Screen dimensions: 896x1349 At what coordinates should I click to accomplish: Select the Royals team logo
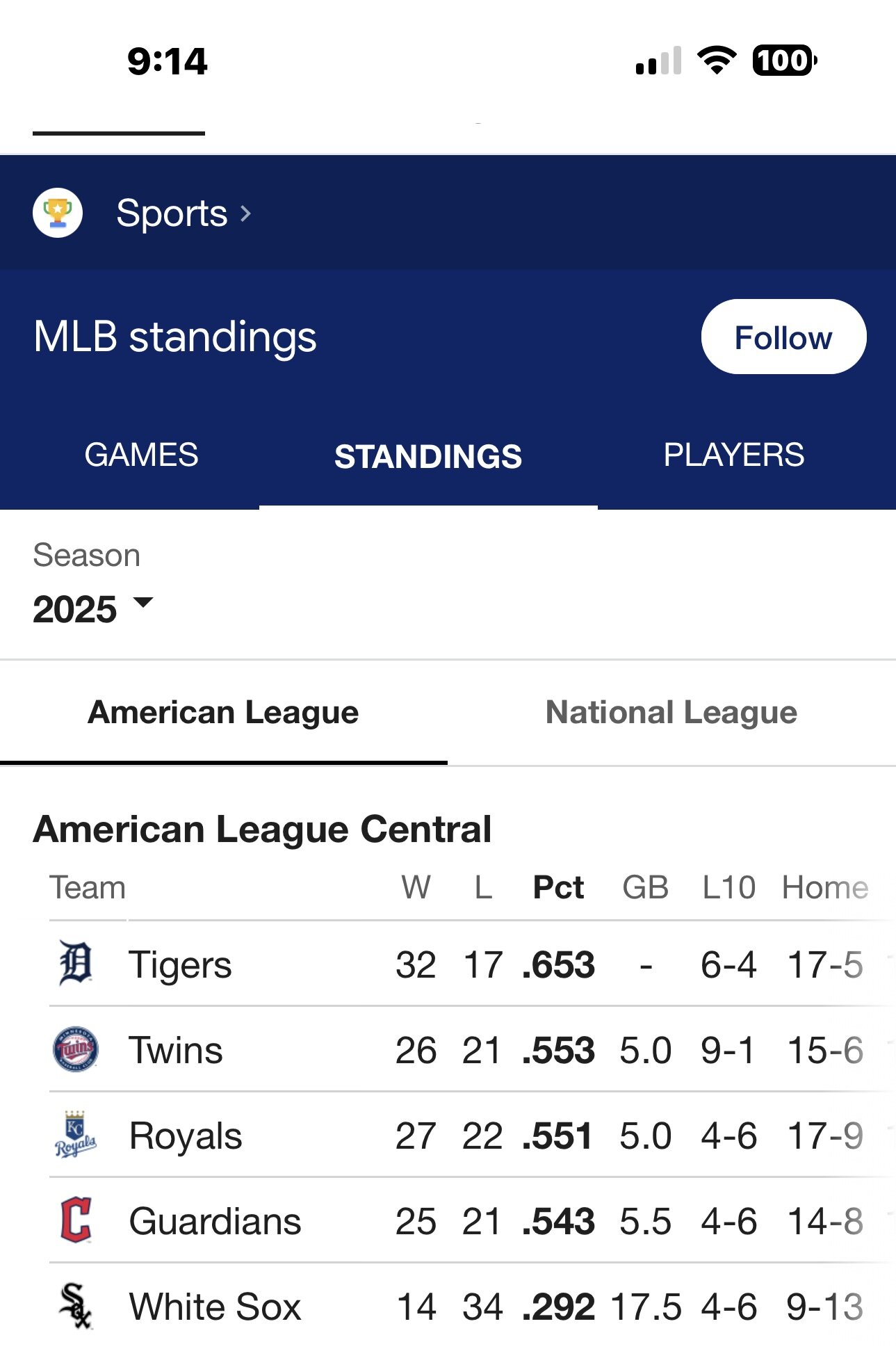tap(76, 1134)
